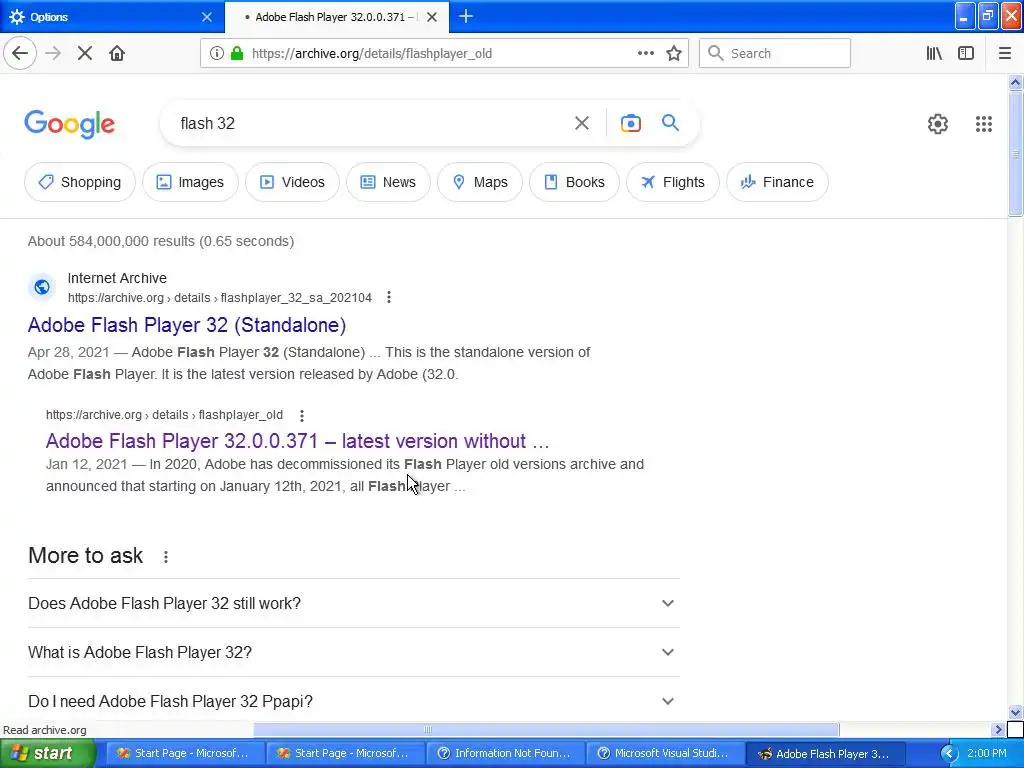Switch to Information Not Found taskbar window
Viewport: 1024px width, 768px height.
tap(505, 753)
